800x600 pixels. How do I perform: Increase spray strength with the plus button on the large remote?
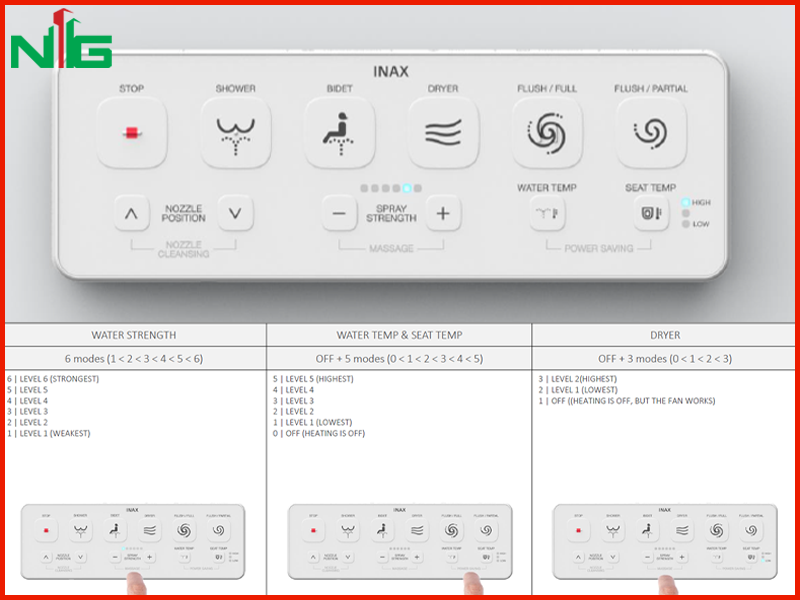[x=443, y=213]
